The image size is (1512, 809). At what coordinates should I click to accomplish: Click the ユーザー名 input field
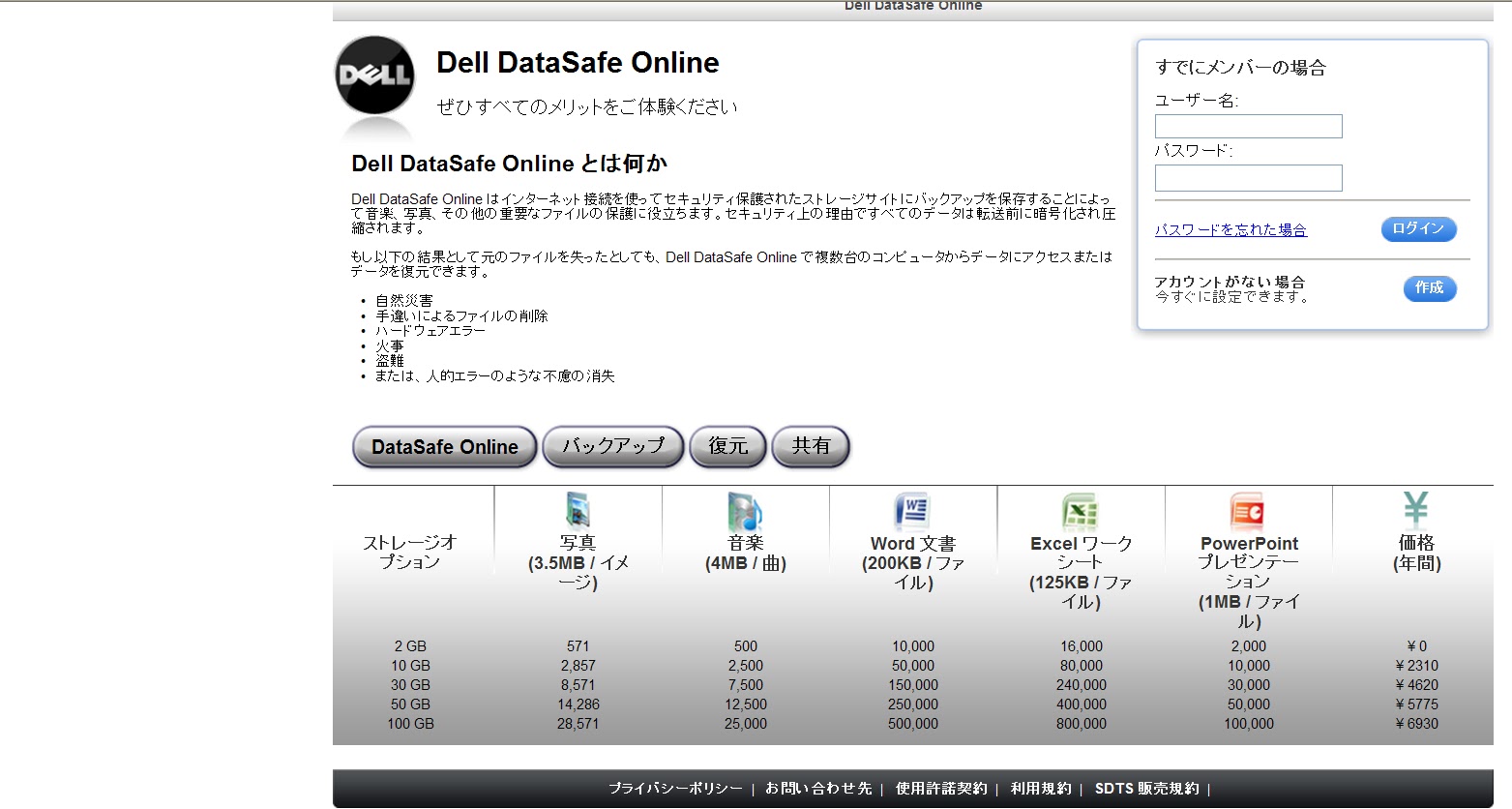click(1248, 126)
